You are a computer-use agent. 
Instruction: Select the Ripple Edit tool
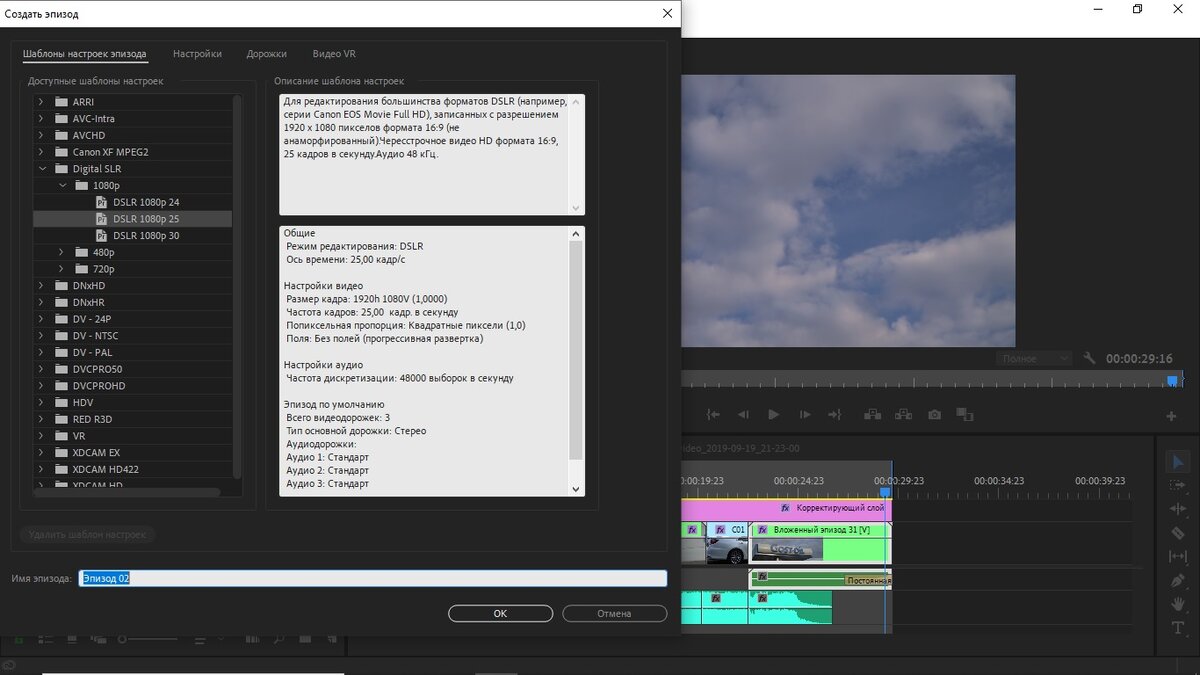[x=1177, y=510]
